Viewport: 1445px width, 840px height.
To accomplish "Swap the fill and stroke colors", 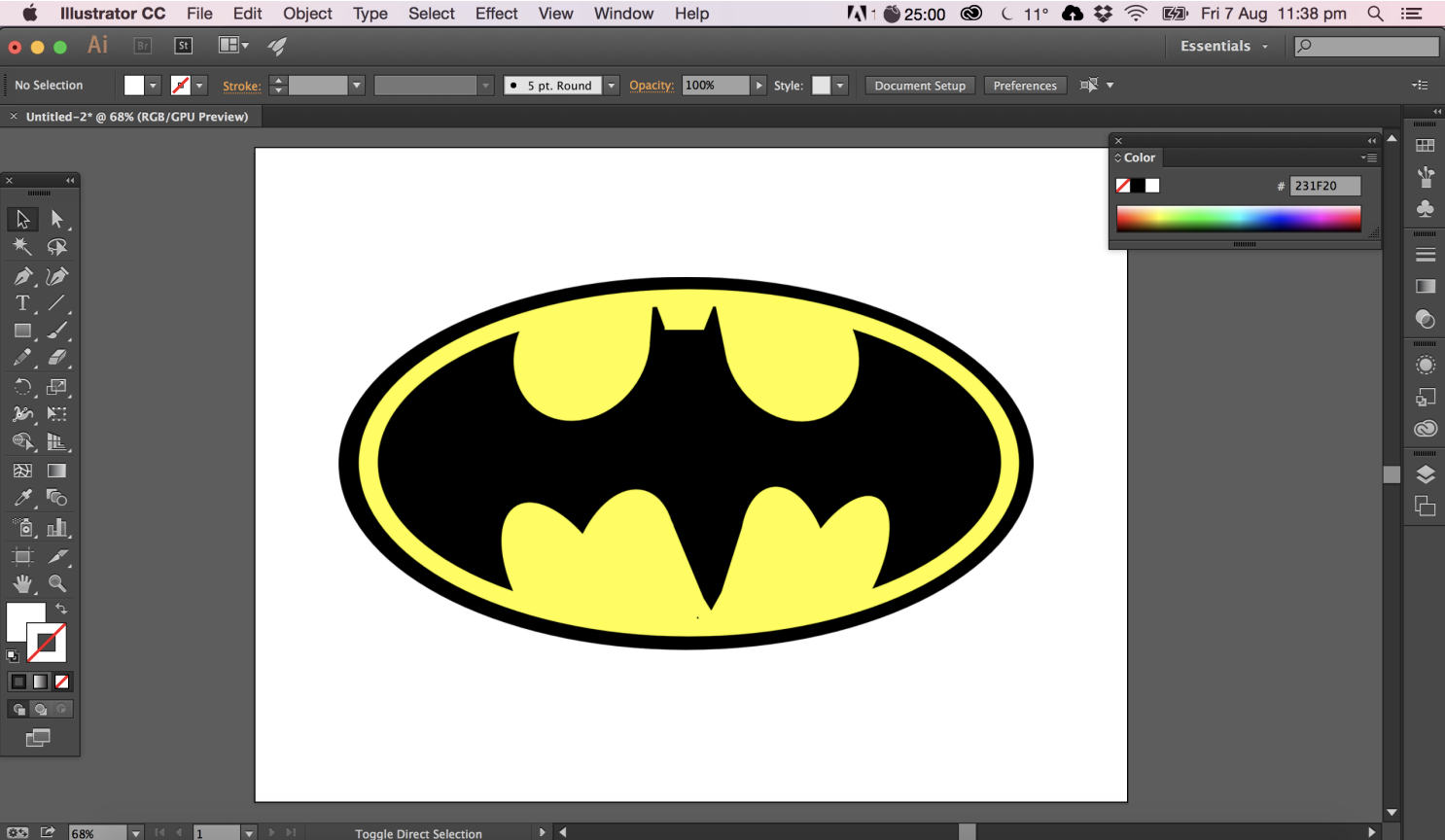I will (61, 608).
